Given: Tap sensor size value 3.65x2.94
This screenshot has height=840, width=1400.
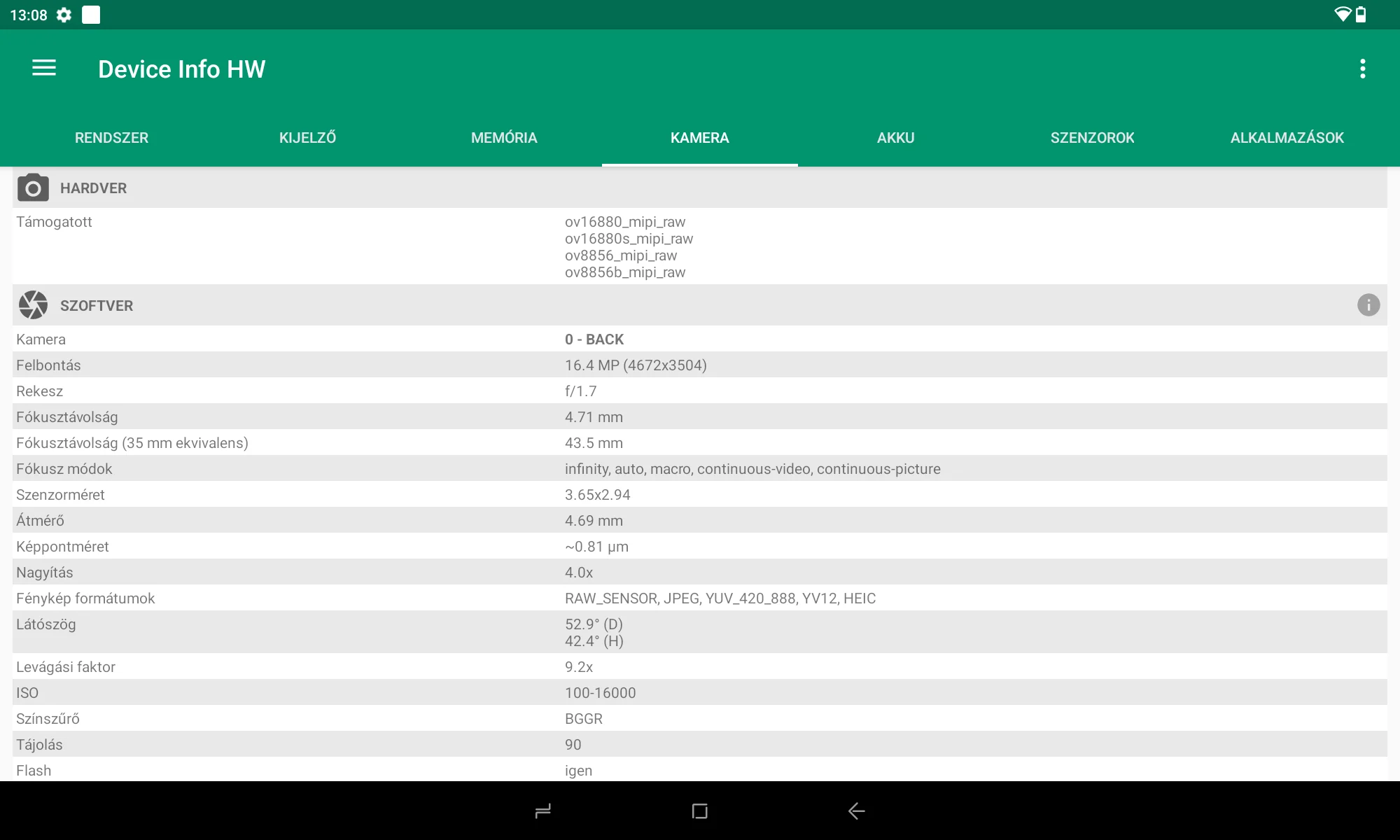Looking at the screenshot, I should 598,495.
